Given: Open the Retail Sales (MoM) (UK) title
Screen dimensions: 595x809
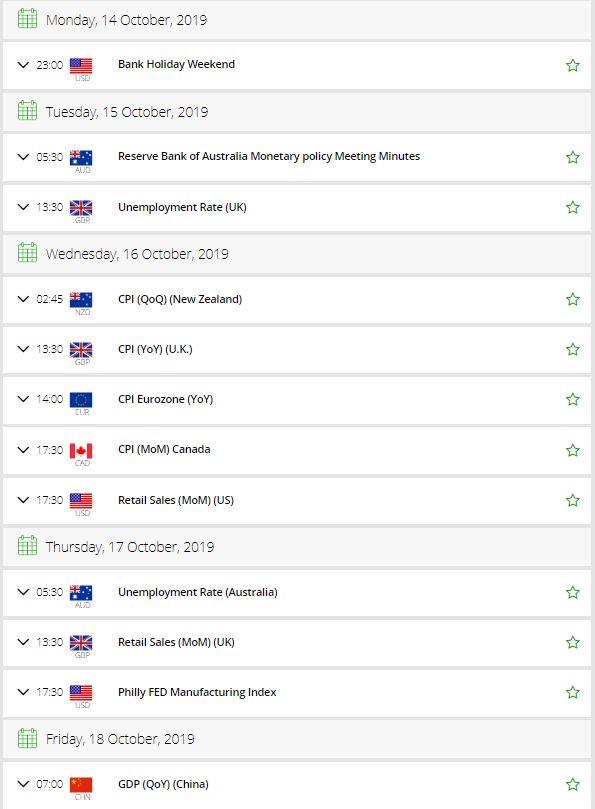Looking at the screenshot, I should point(176,642).
